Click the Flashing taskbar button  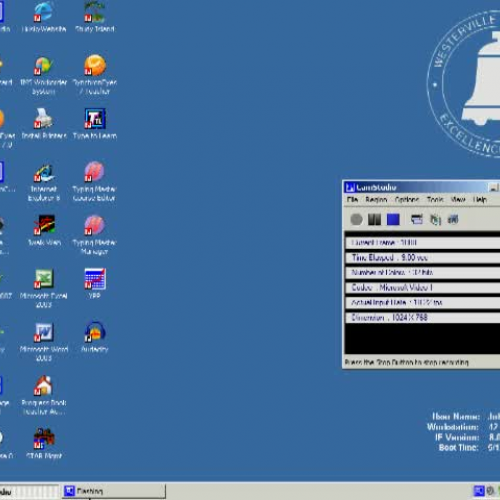coord(114,491)
